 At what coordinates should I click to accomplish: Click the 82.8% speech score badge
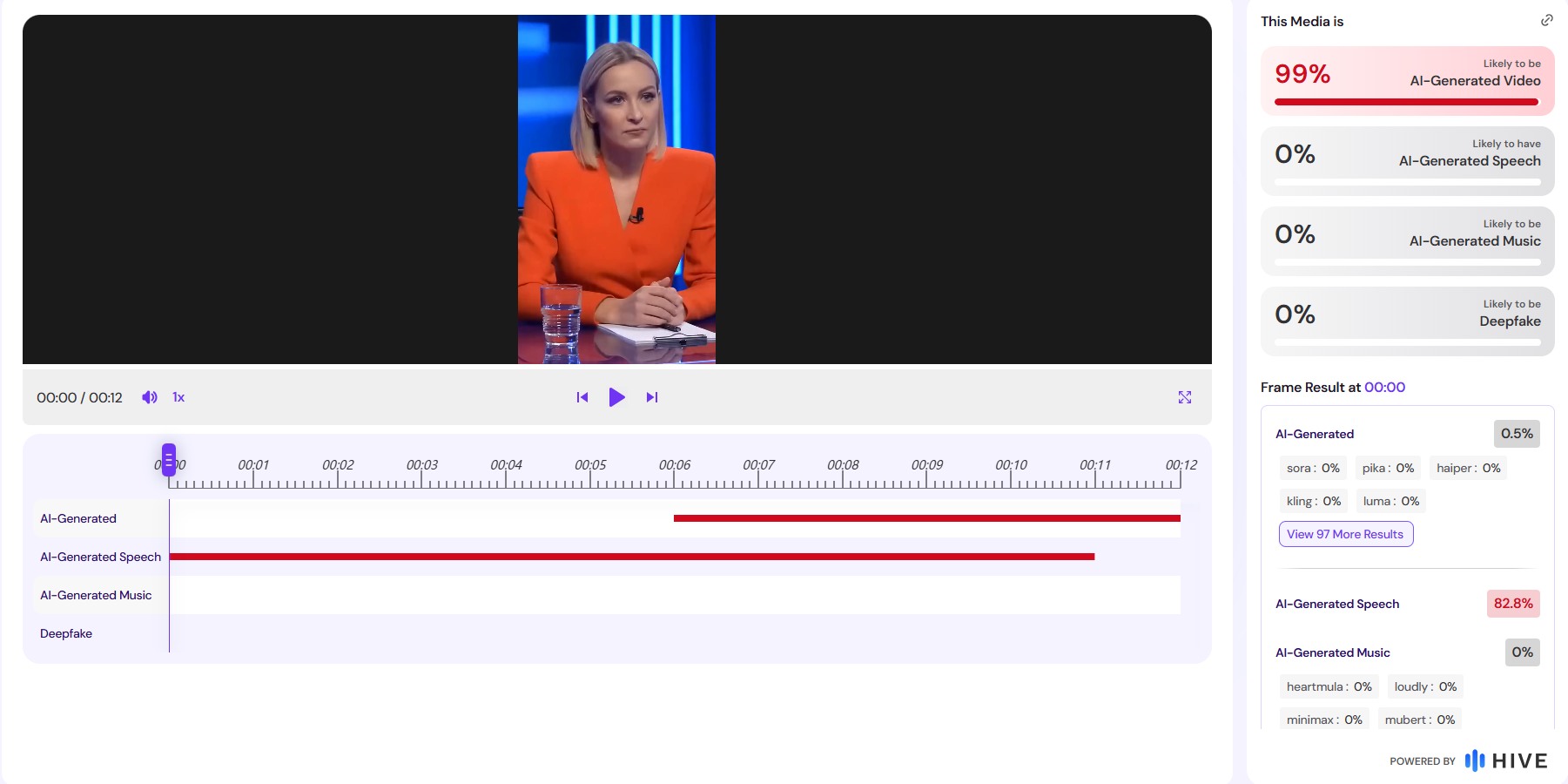pyautogui.click(x=1513, y=604)
